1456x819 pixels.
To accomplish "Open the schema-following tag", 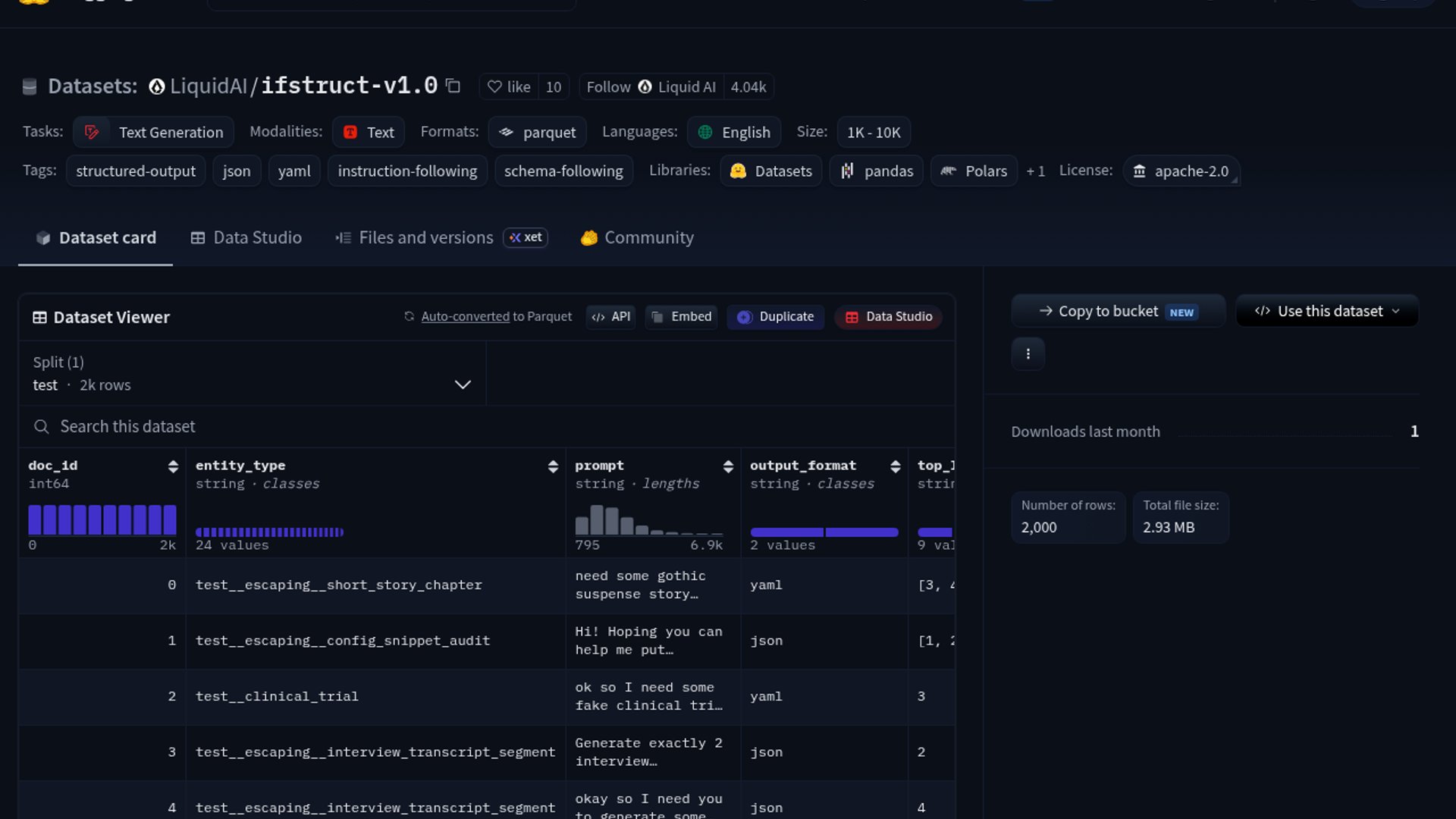I will (563, 171).
